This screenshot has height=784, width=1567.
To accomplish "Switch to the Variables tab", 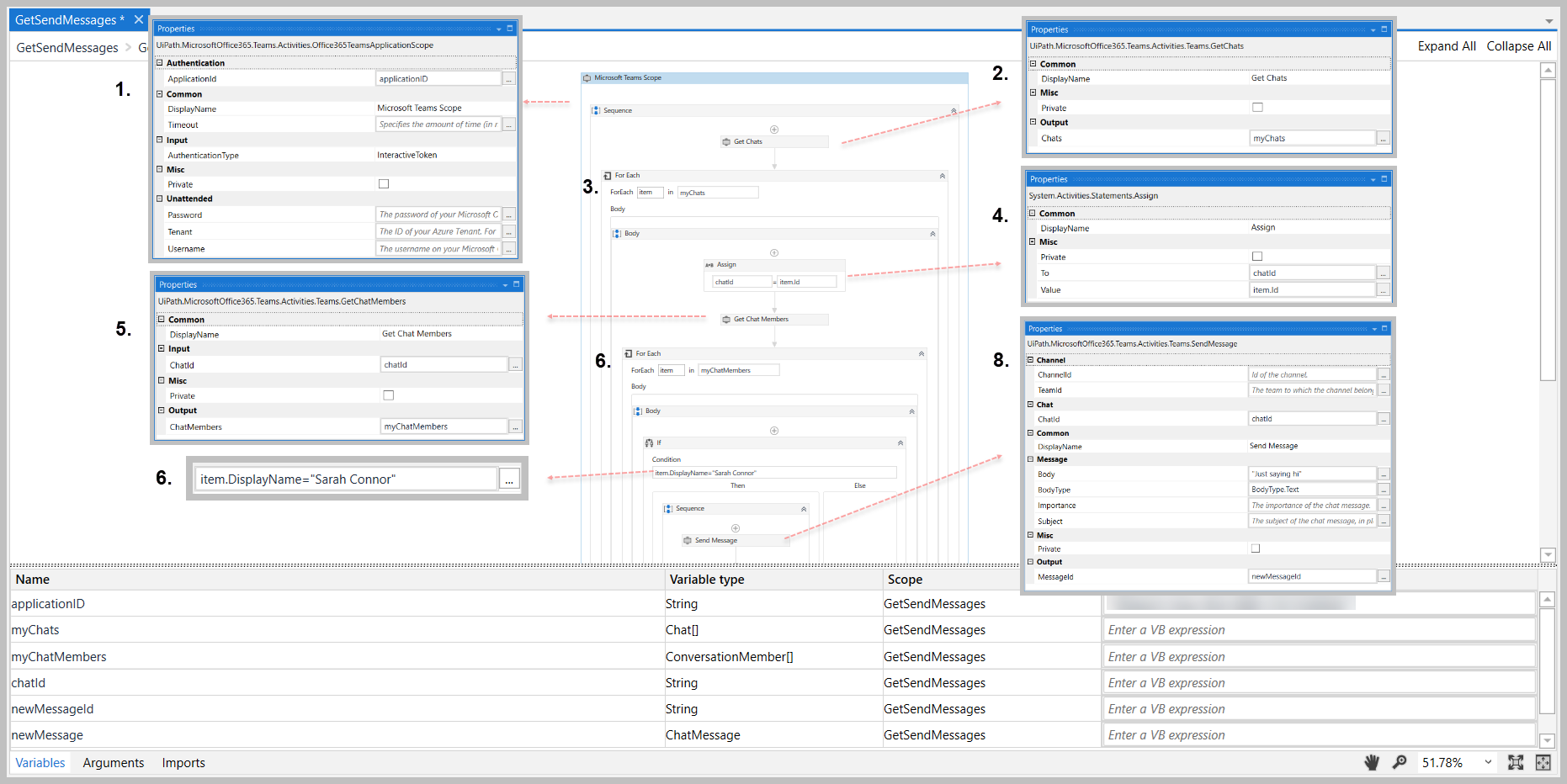I will [40, 763].
